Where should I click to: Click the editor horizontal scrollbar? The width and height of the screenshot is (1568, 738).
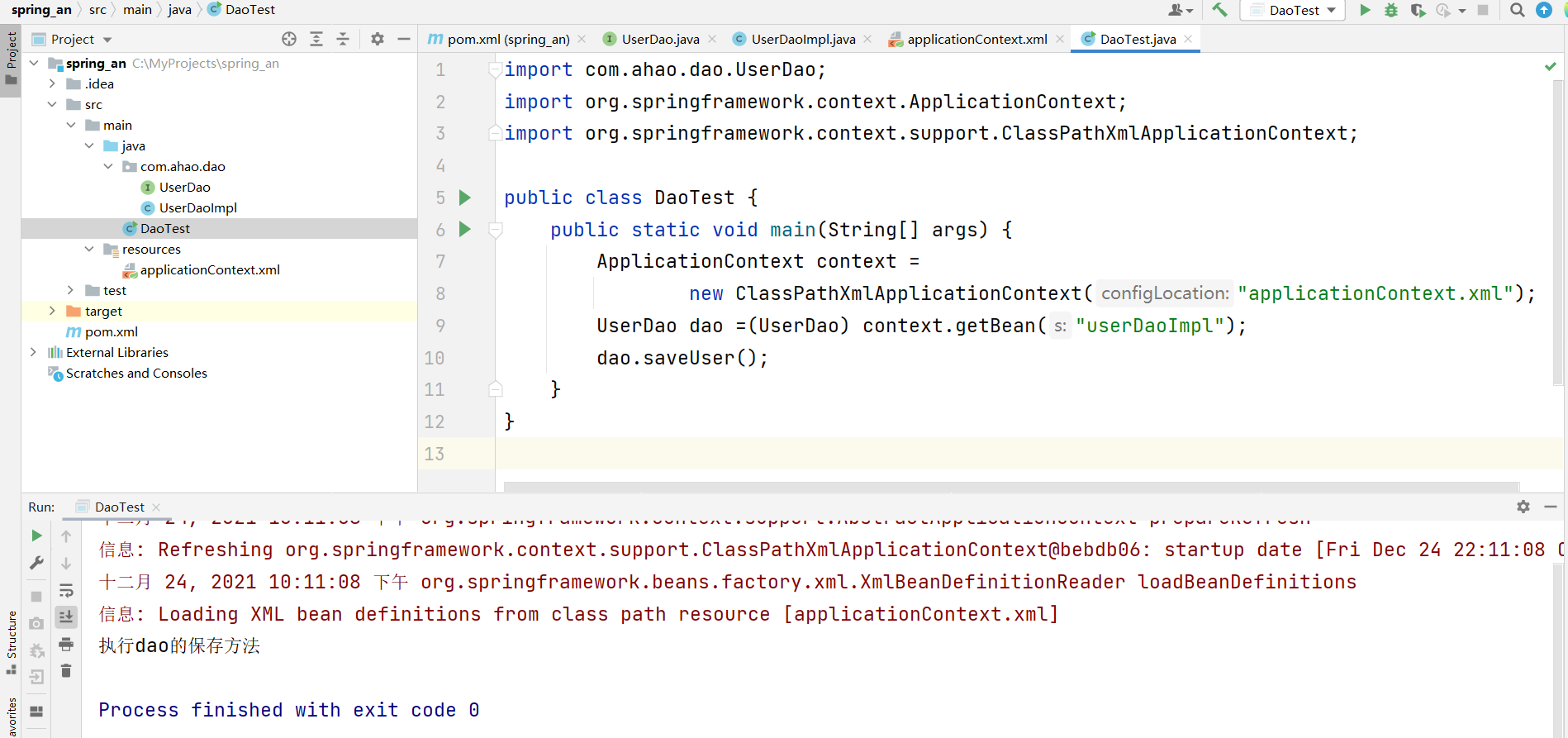click(1011, 486)
